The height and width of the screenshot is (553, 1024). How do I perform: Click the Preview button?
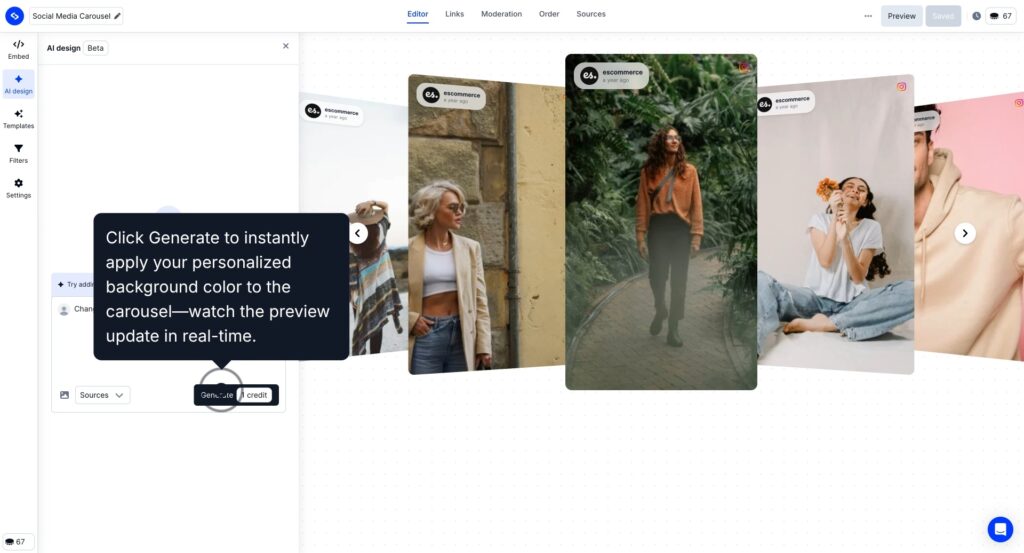tap(901, 16)
